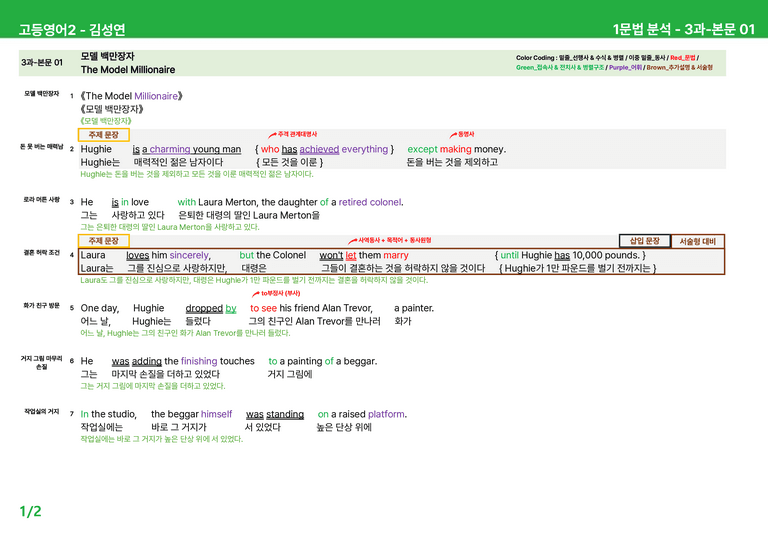This screenshot has width=768, height=543.
Task: Click the red annotation 'to부정사 (부사)'
Action: pos(281,294)
